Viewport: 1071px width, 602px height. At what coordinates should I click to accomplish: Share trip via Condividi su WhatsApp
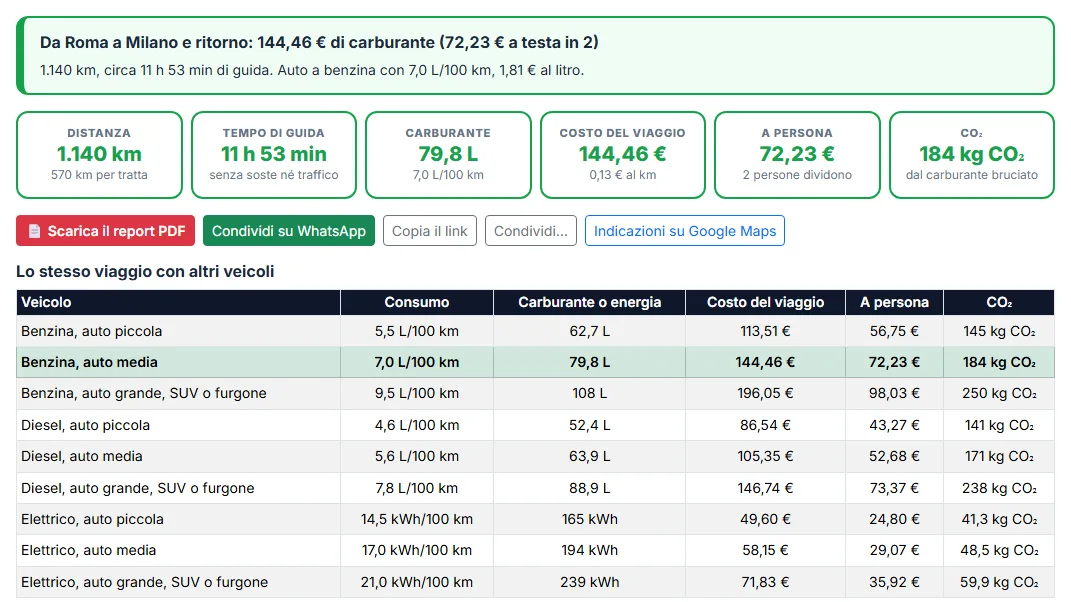289,231
